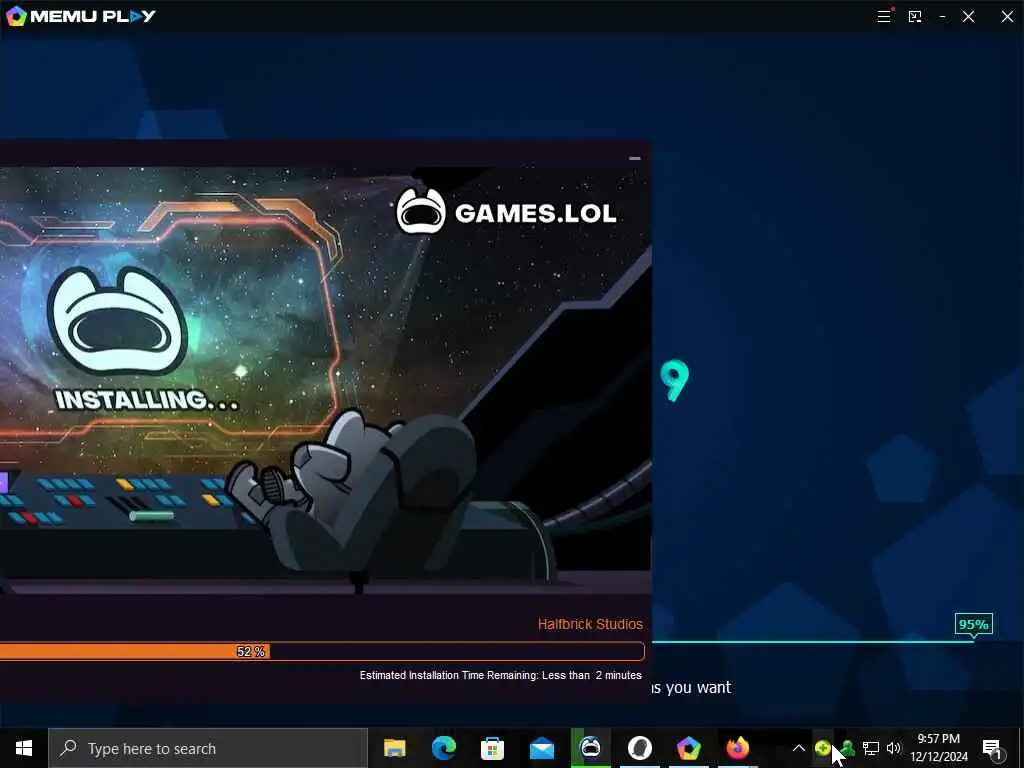Launch Microsoft Edge from the taskbar
Screen dimensions: 1024x768
(444, 748)
